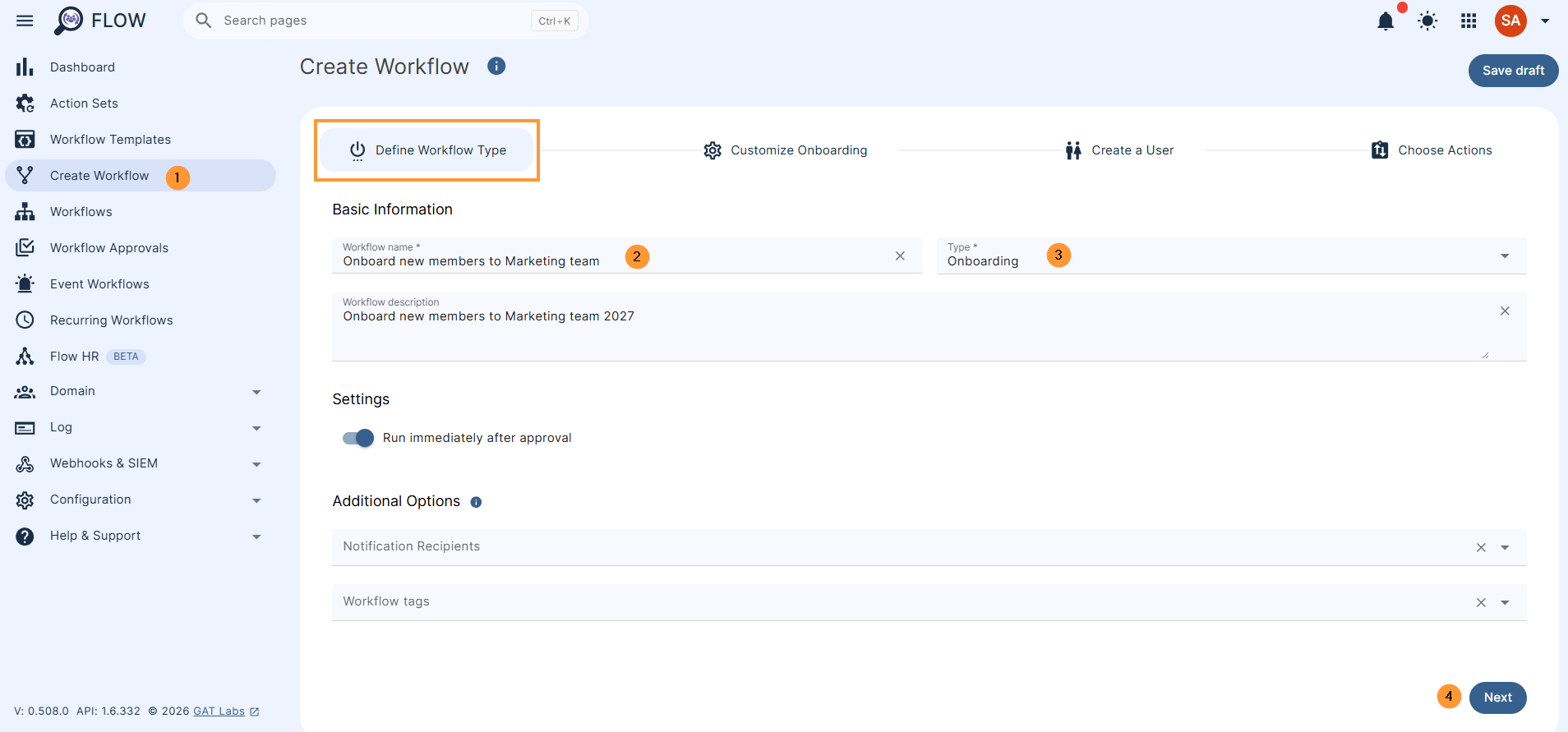1568x732 pixels.
Task: Open the Type dropdown showing Onboarding
Action: click(1231, 256)
